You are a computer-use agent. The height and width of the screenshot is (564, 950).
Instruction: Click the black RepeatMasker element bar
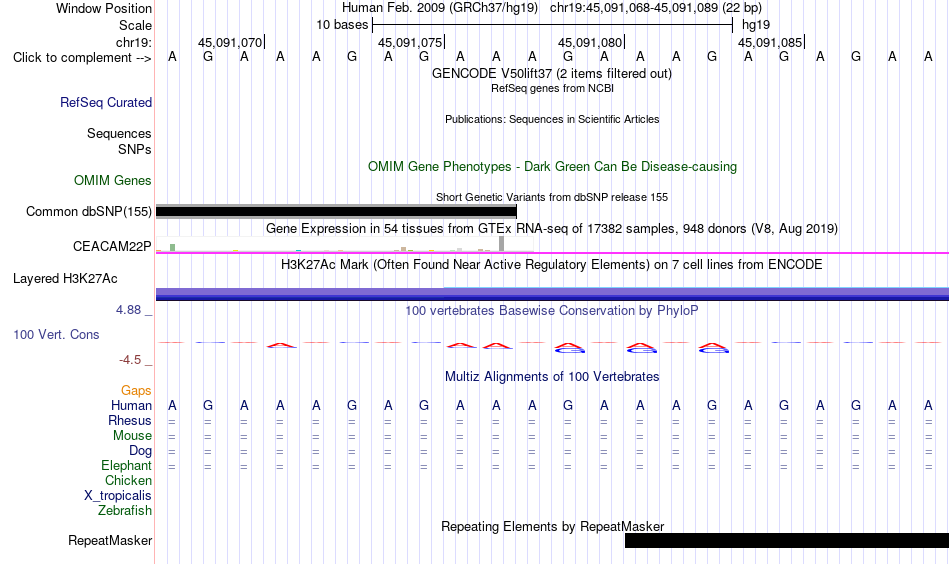pyautogui.click(x=787, y=540)
